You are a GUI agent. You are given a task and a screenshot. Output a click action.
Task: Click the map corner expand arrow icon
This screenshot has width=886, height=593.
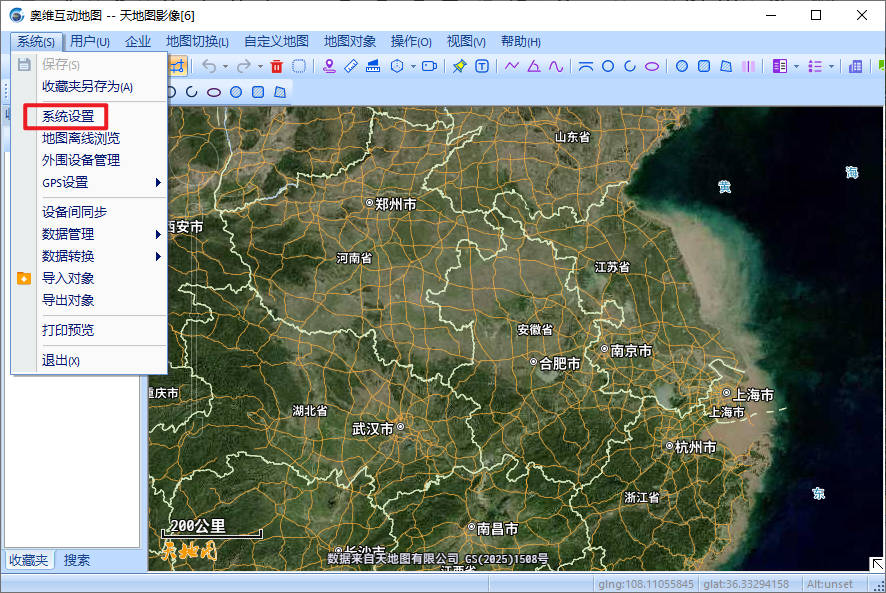tap(876, 564)
